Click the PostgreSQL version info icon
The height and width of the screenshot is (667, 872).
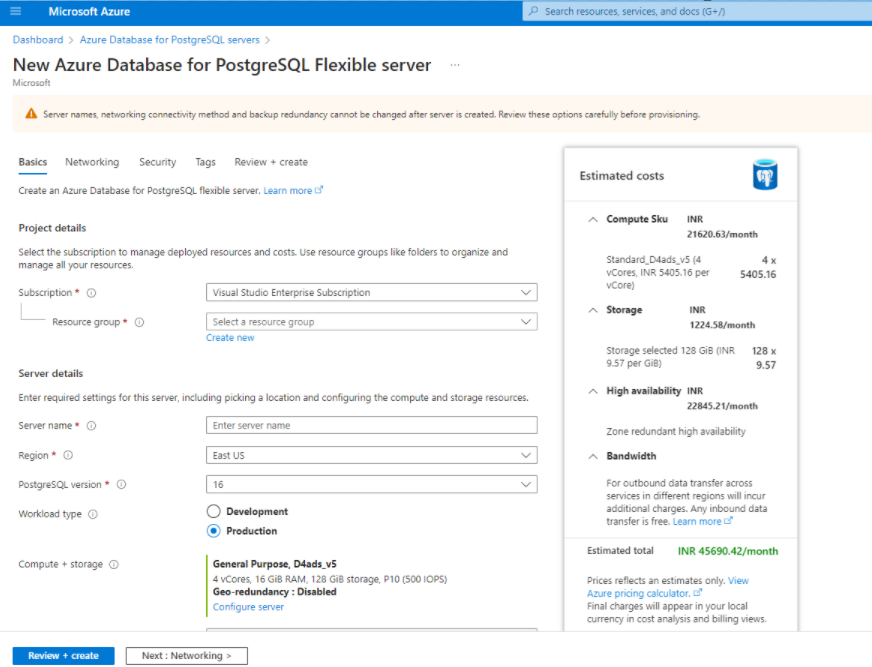click(121, 485)
